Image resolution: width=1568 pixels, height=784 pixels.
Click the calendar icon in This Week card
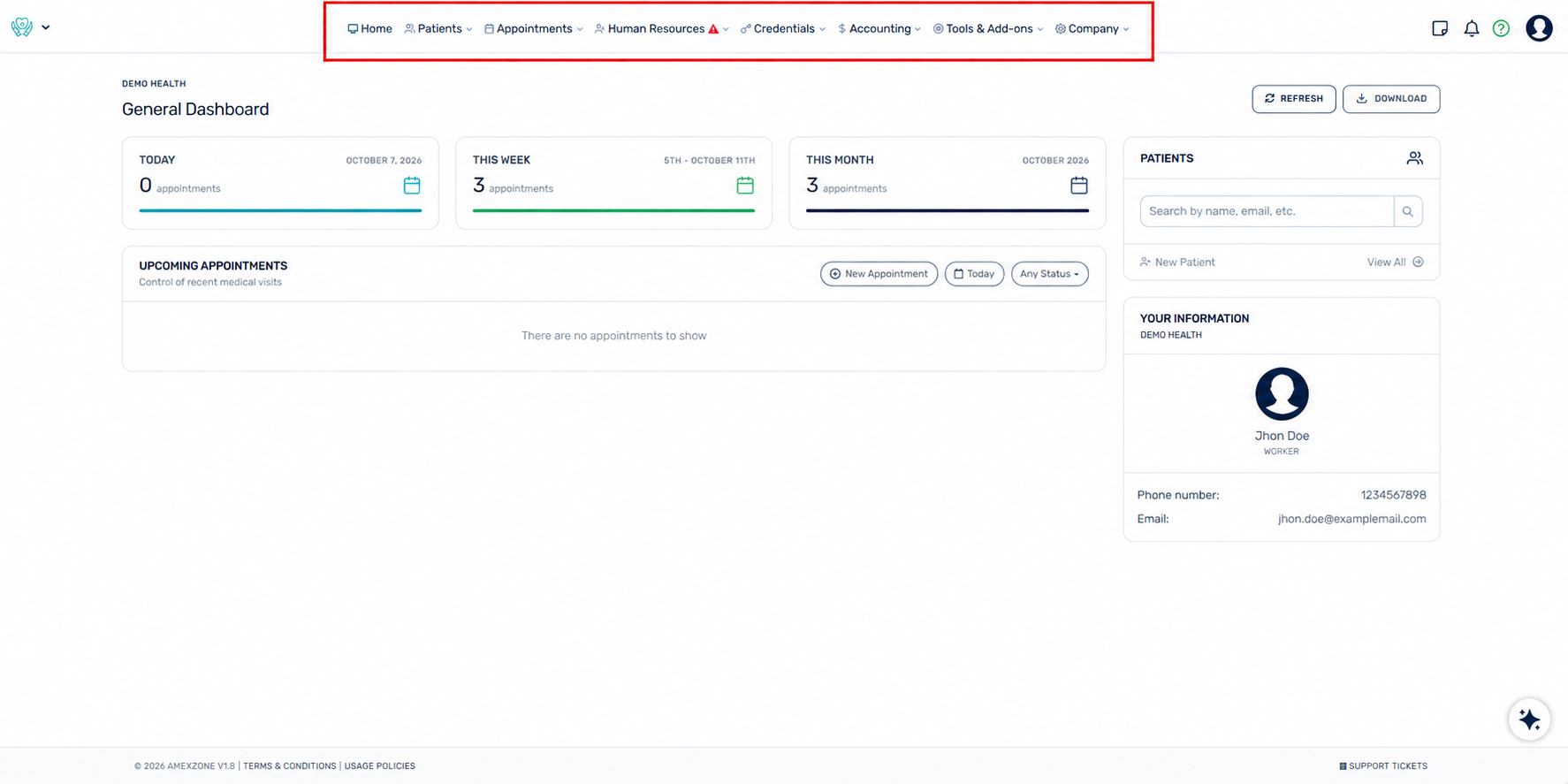click(745, 186)
